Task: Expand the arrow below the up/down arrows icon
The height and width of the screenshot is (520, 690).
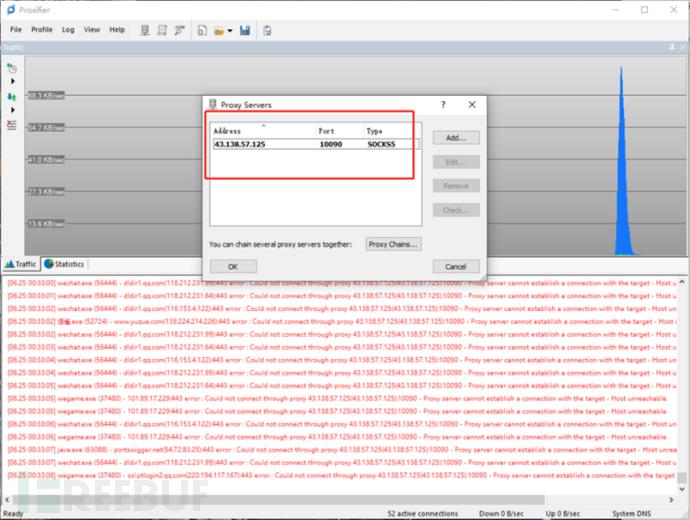Action: pyautogui.click(x=13, y=110)
